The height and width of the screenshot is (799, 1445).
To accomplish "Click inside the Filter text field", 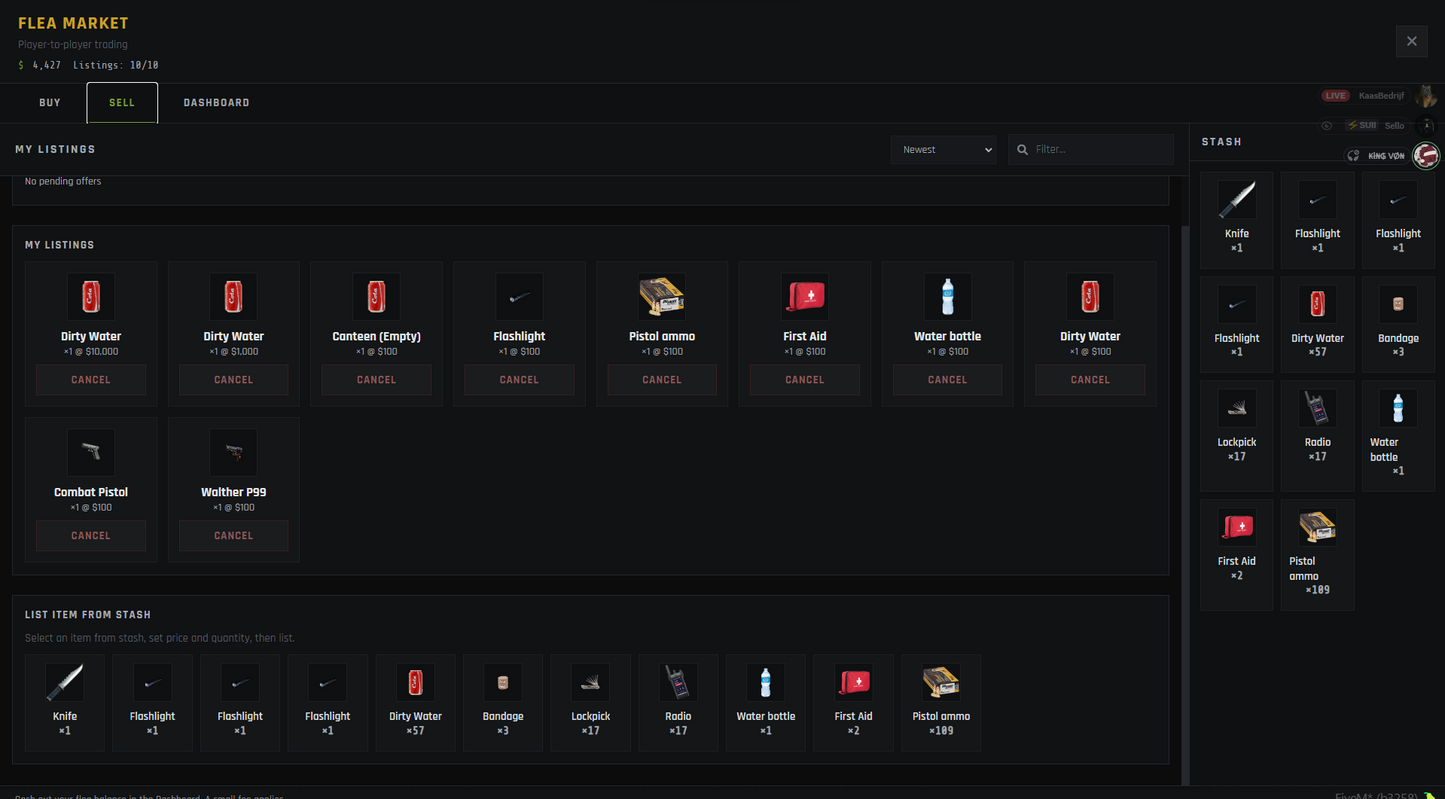I will point(1090,149).
